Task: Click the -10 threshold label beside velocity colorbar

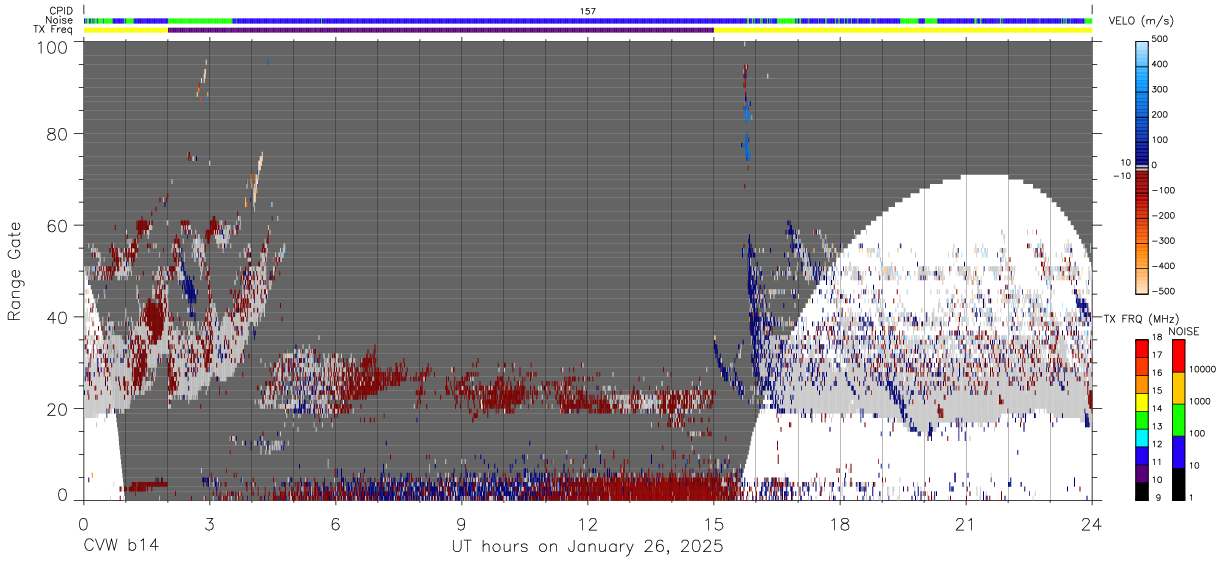Action: pyautogui.click(x=1122, y=176)
